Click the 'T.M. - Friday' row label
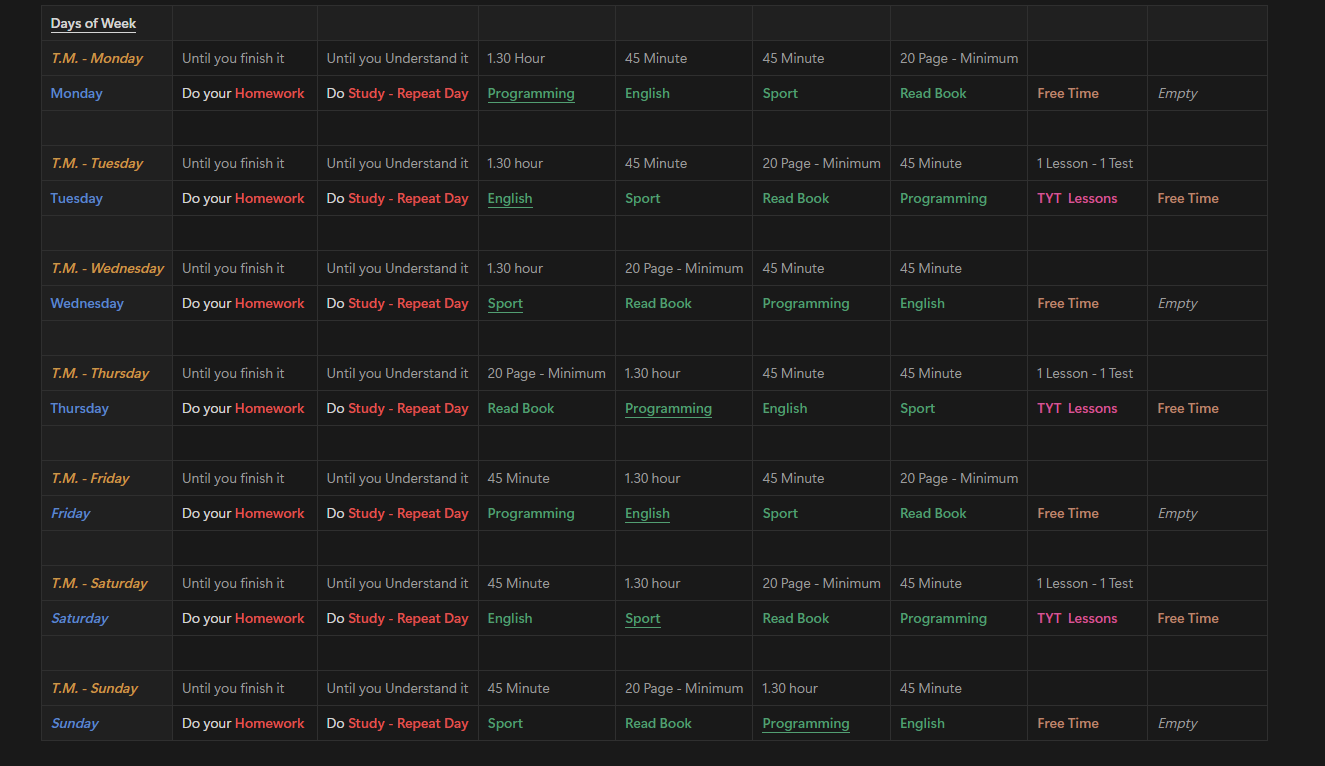The image size is (1325, 766). pyautogui.click(x=90, y=478)
